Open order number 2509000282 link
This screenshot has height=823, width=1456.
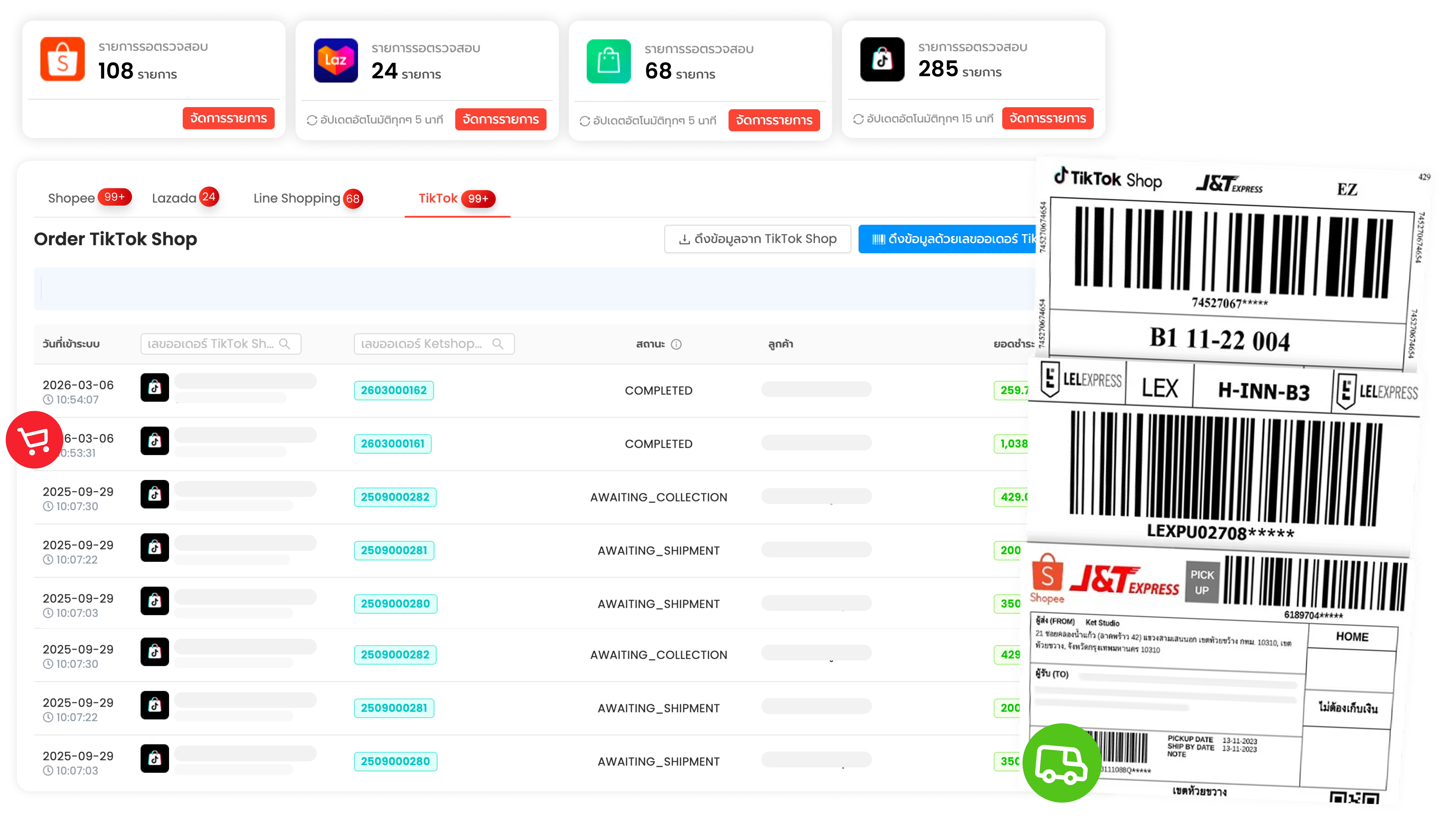coord(395,497)
